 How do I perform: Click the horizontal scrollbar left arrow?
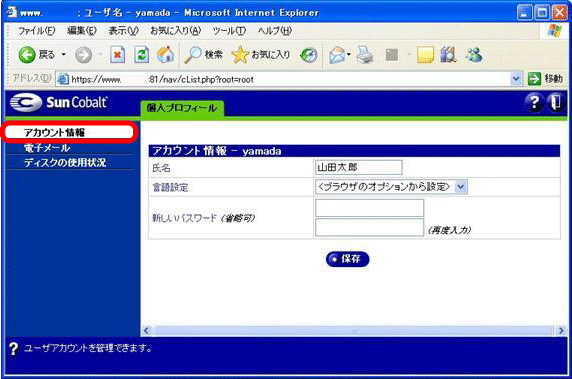coord(146,331)
